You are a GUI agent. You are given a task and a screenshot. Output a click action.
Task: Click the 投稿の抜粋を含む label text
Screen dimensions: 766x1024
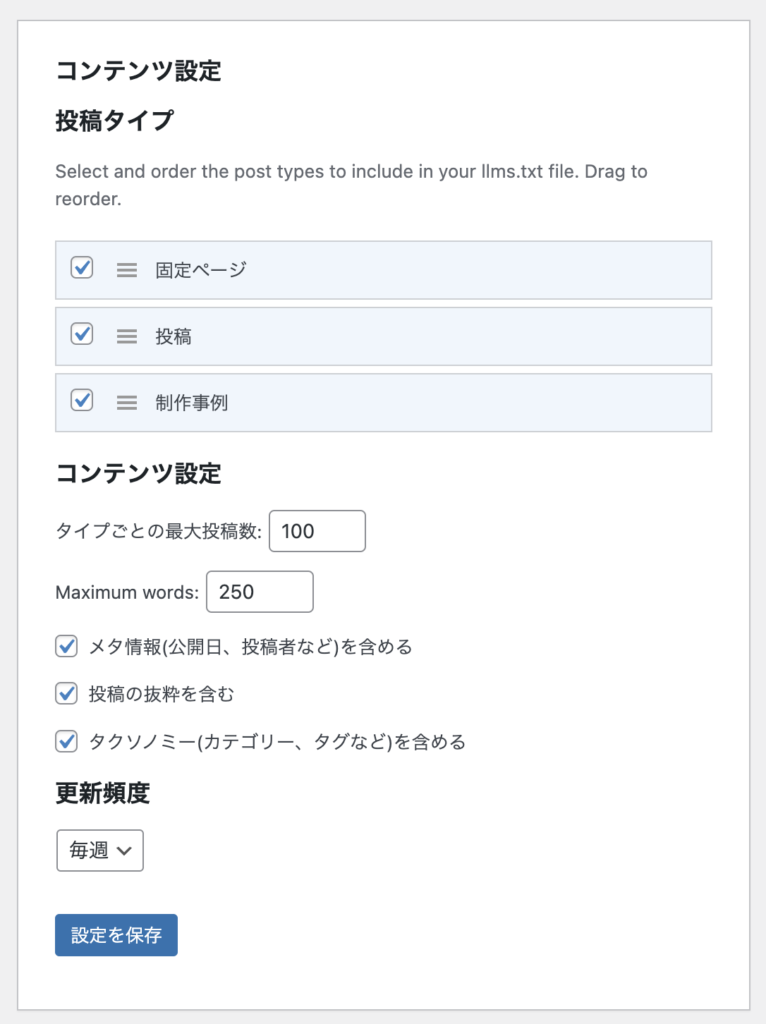[x=161, y=694]
